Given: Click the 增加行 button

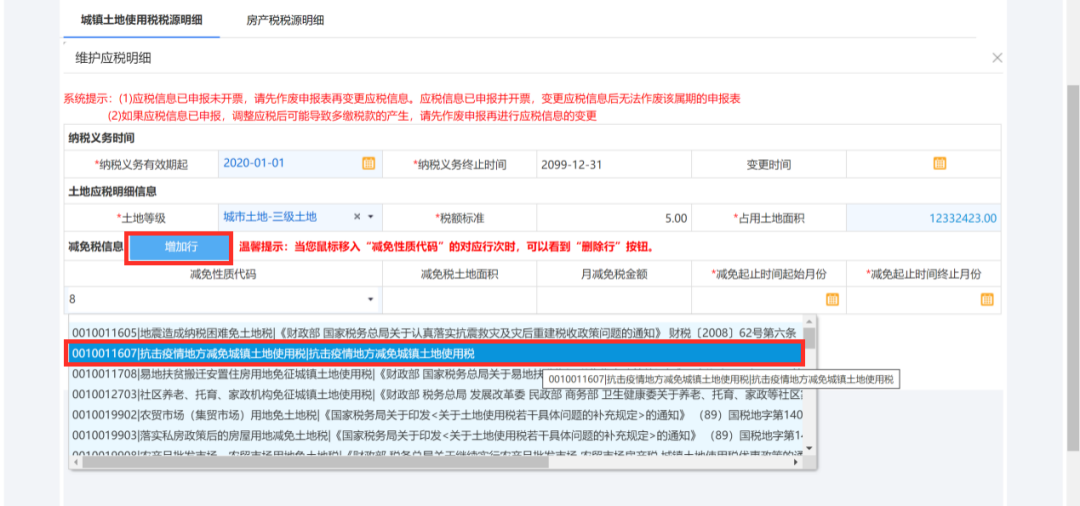Looking at the screenshot, I should [x=178, y=249].
